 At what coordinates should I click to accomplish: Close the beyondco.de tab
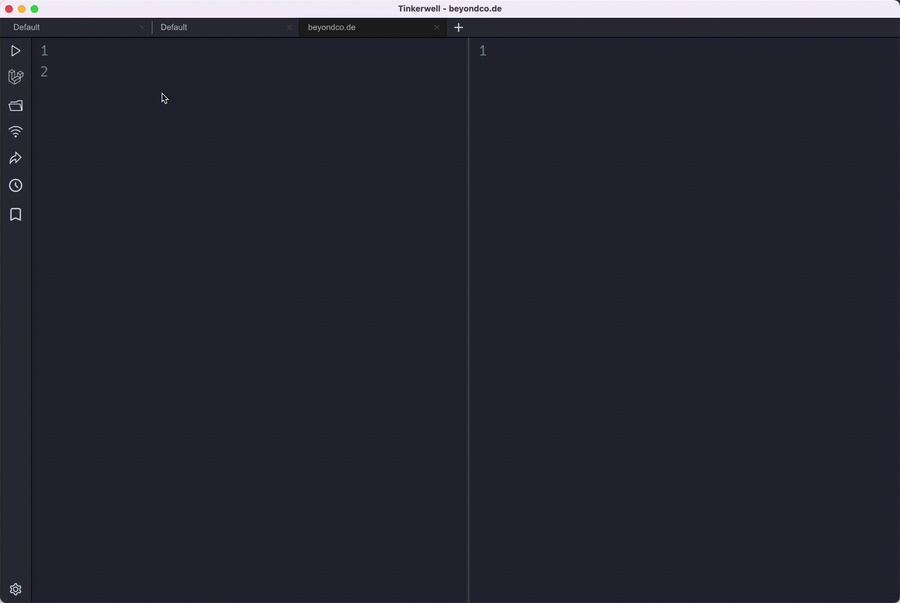pyautogui.click(x=437, y=27)
